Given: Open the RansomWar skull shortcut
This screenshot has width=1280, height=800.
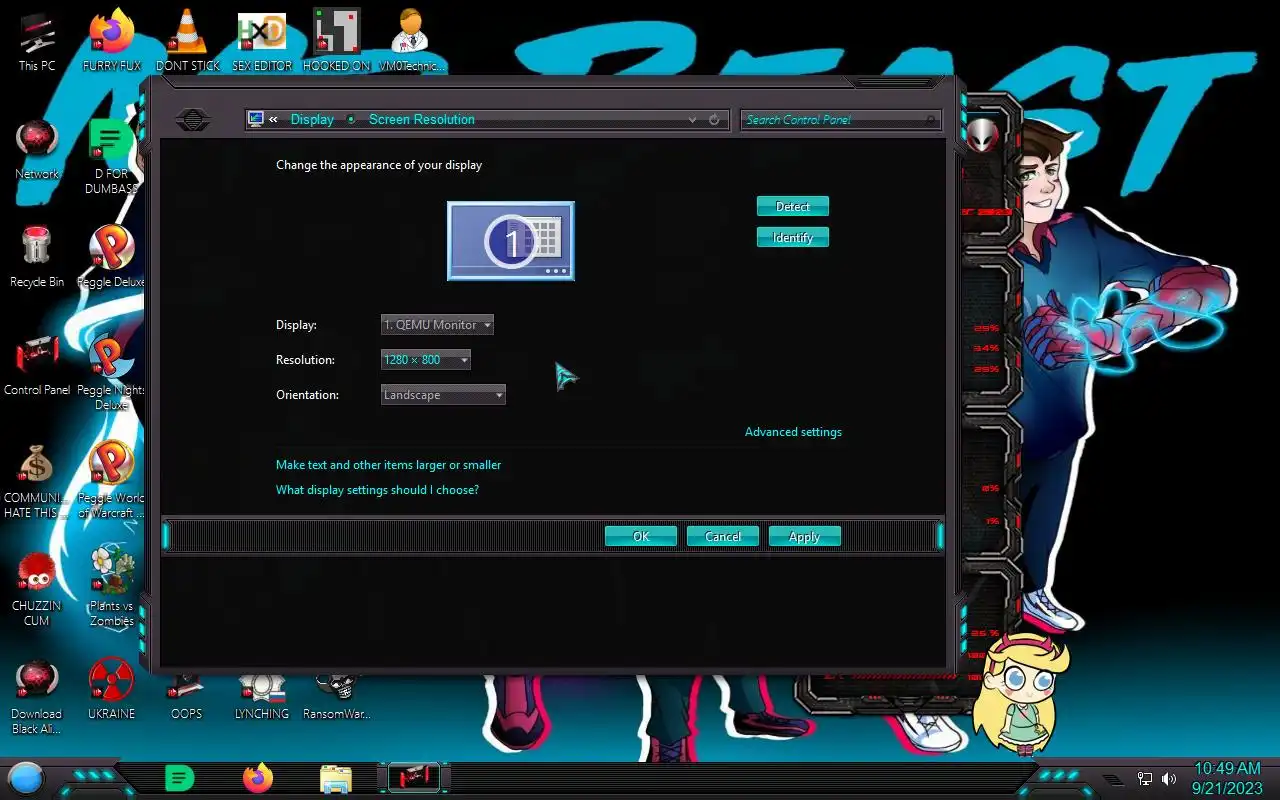Looking at the screenshot, I should [337, 690].
